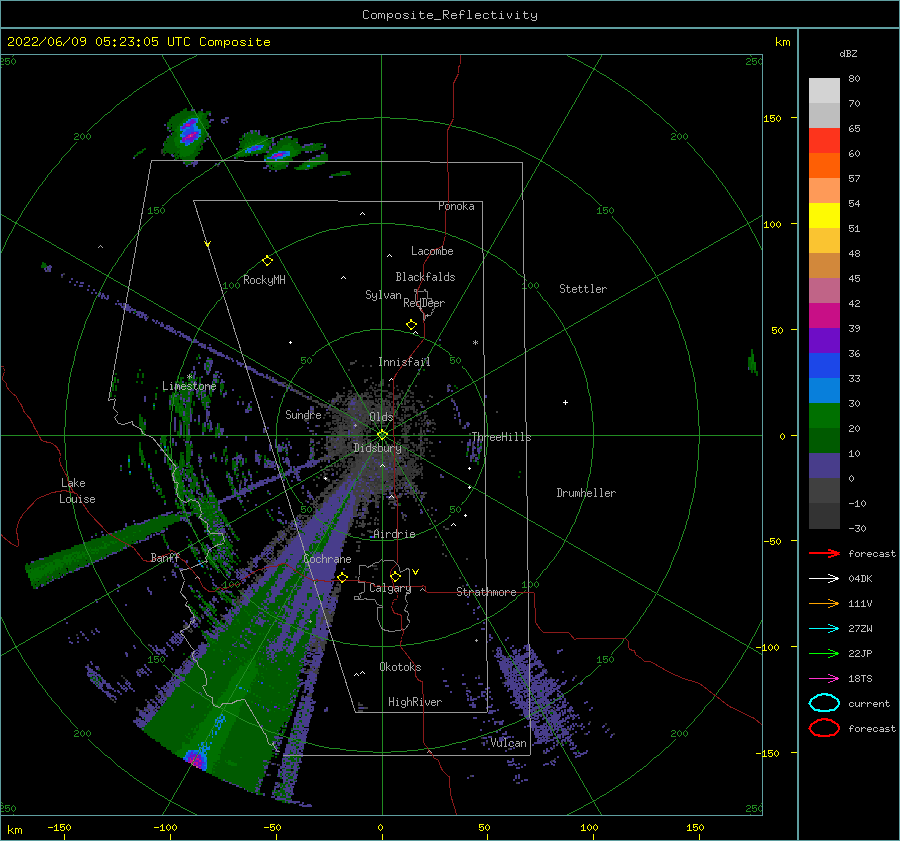Click the intense storm cell at southwest radar edge
This screenshot has height=841, width=900.
click(x=196, y=759)
